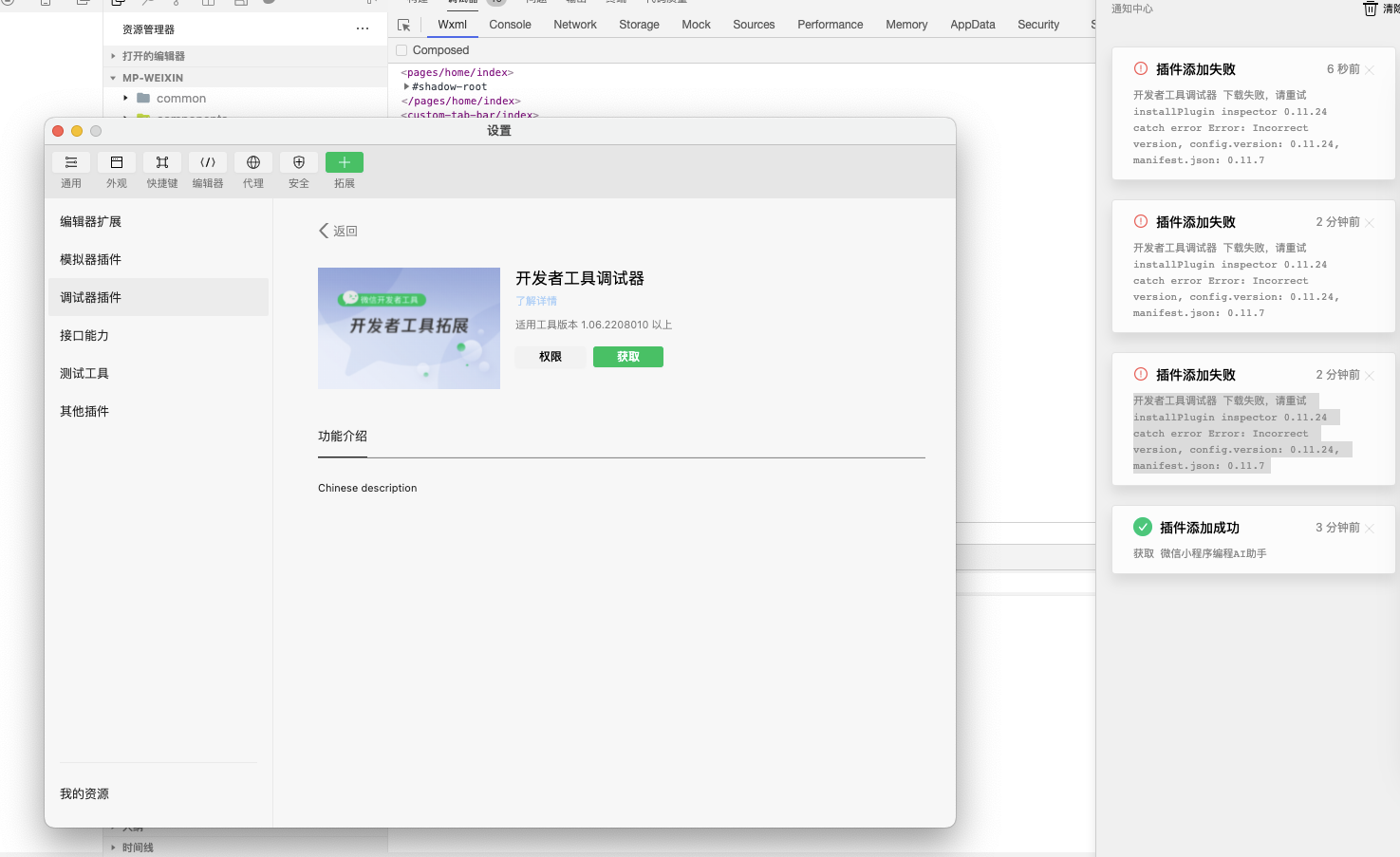1400x857 pixels.
Task: Open the resource manager more options ellipsis
Action: pyautogui.click(x=363, y=28)
